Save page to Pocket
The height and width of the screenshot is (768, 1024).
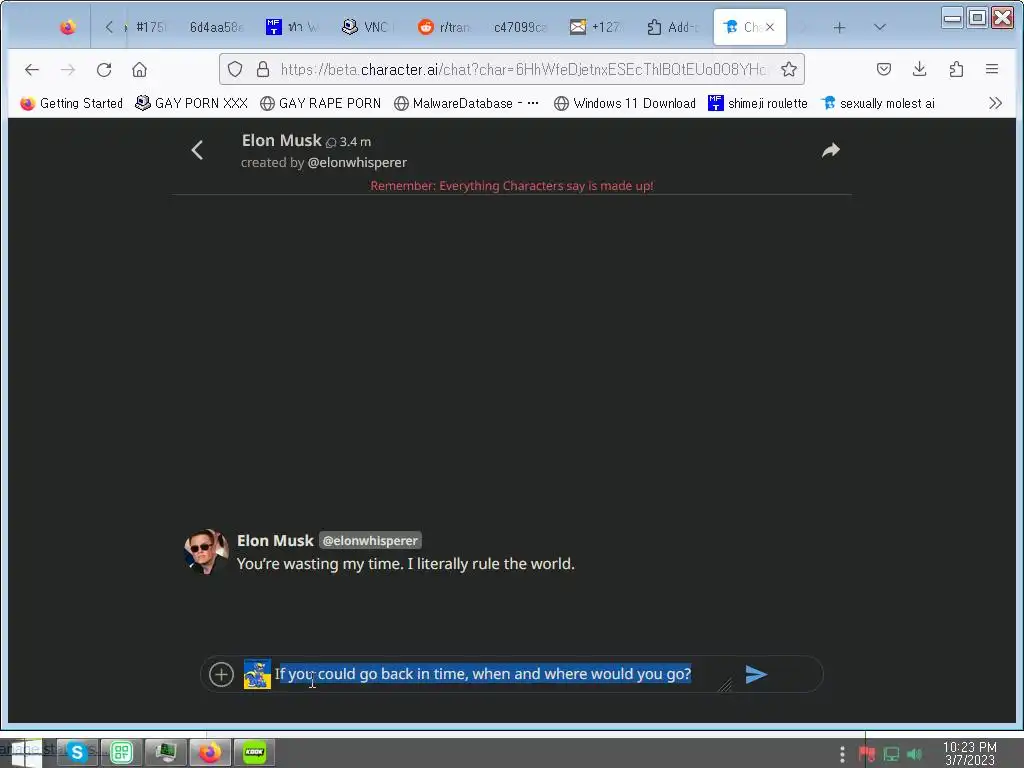[x=884, y=69]
